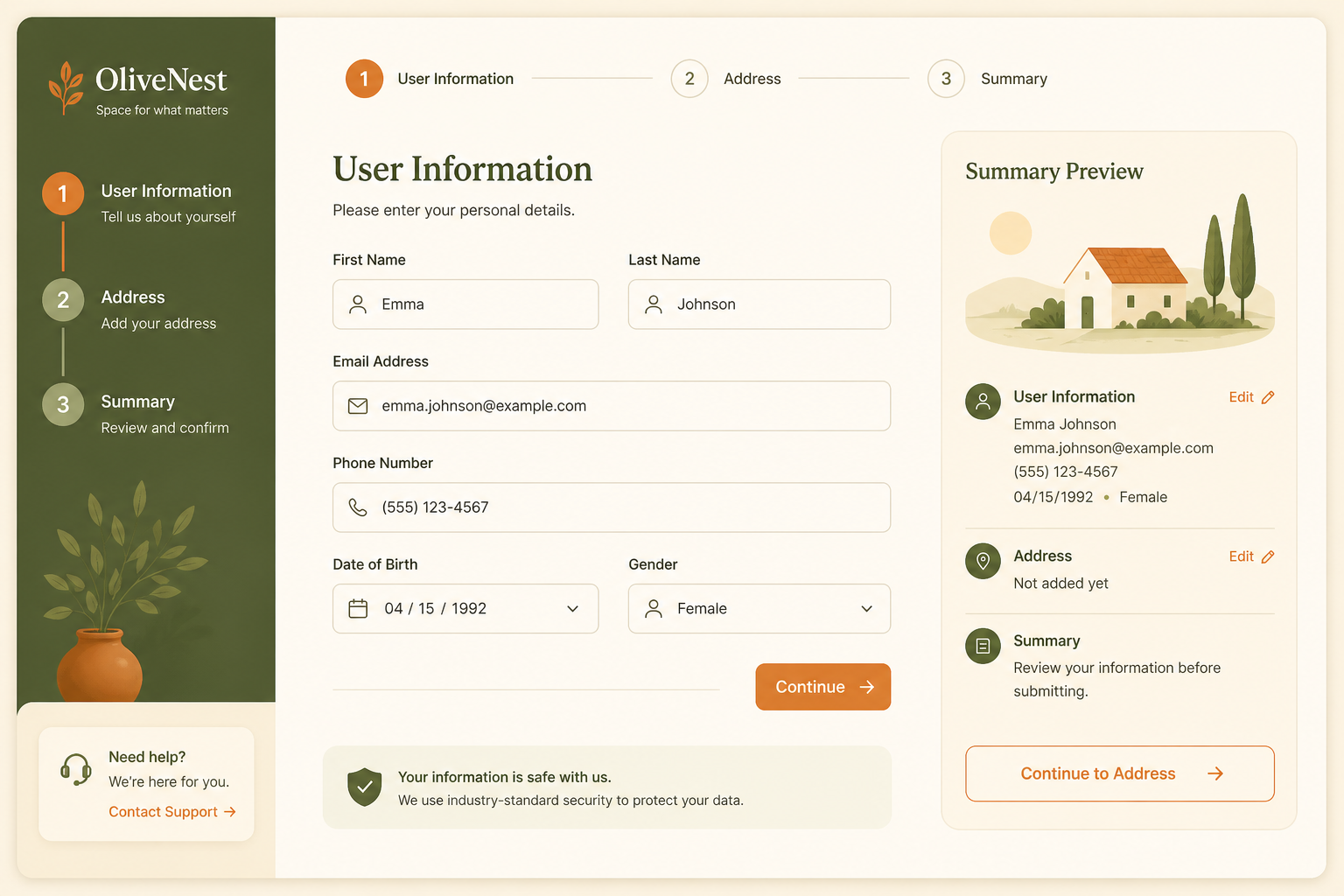Click pencil icon beside User Information Edit

pos(1268,397)
